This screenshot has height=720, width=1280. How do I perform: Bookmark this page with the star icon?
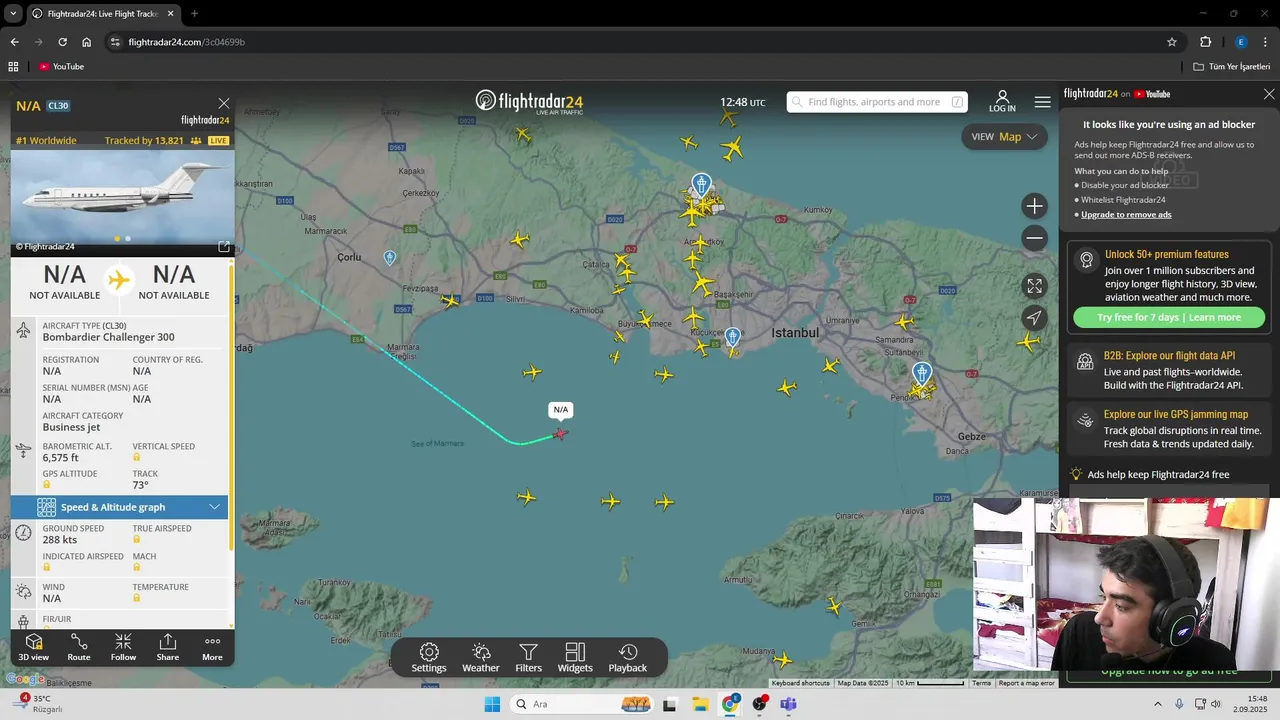tap(1172, 42)
